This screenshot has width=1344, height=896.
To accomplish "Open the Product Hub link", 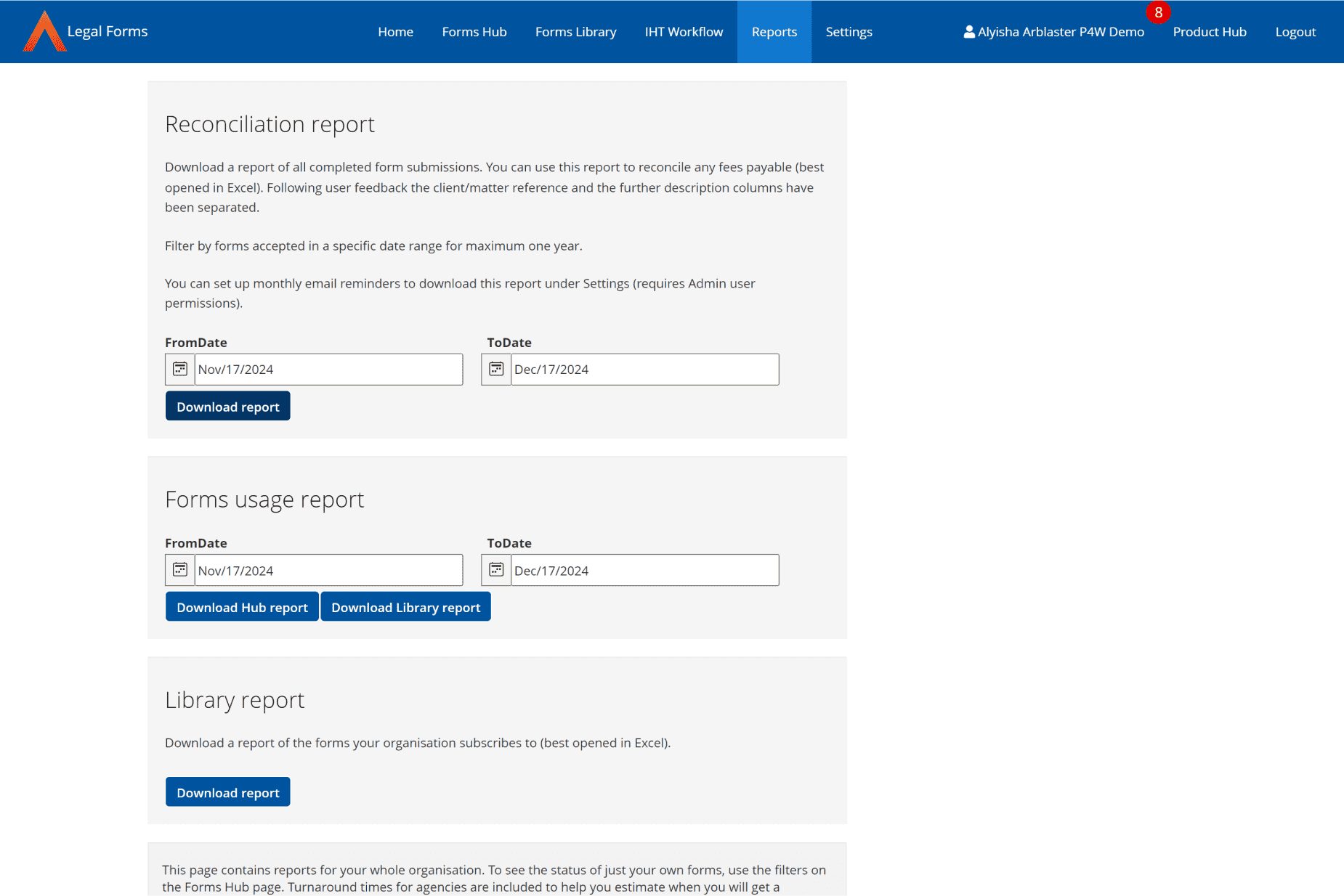I will point(1209,32).
